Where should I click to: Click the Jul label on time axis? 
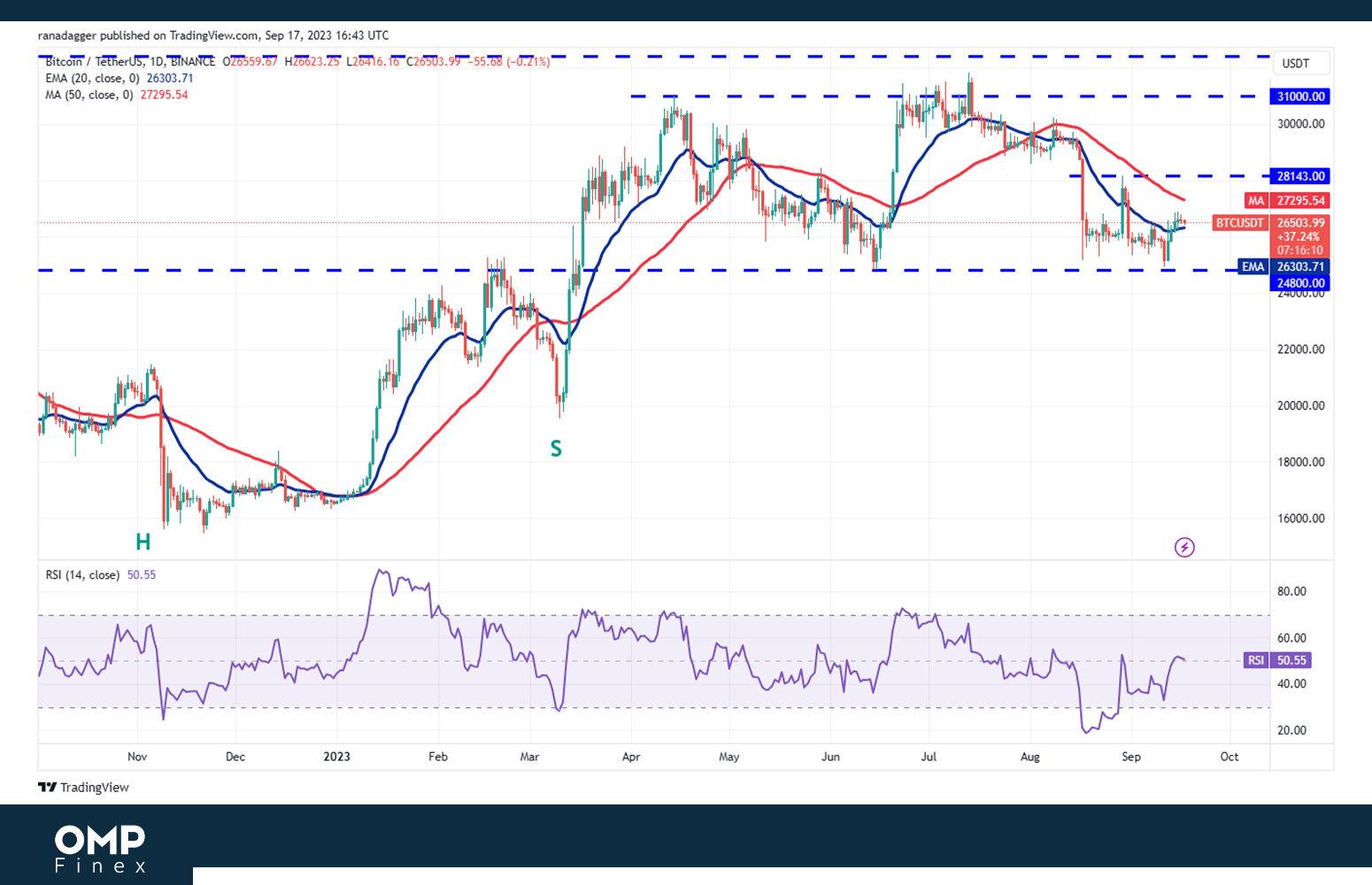[929, 757]
